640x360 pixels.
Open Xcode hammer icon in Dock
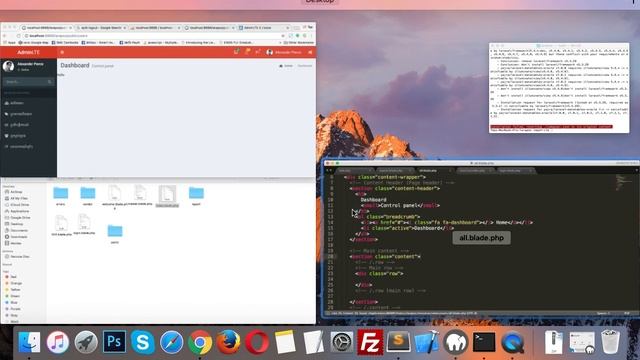(427, 342)
